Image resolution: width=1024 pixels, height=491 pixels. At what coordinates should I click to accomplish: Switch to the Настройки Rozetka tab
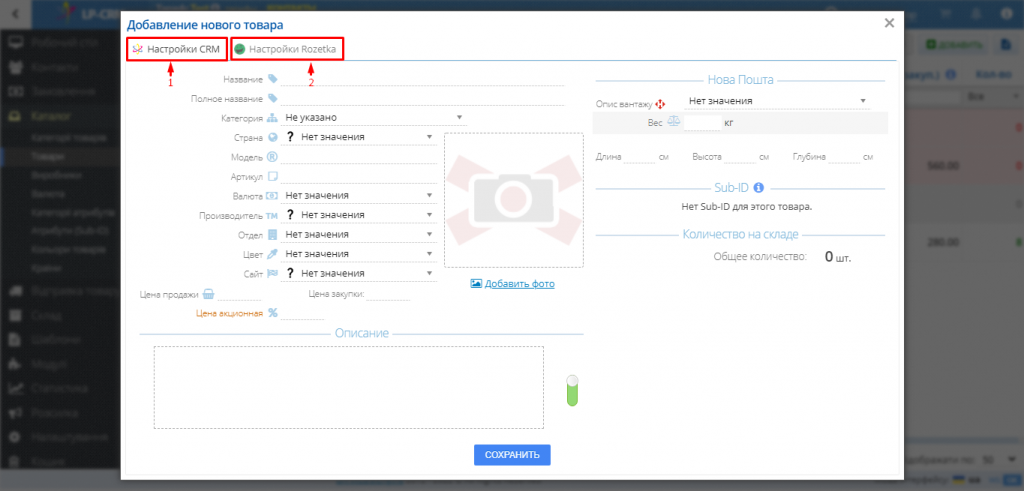pyautogui.click(x=287, y=49)
